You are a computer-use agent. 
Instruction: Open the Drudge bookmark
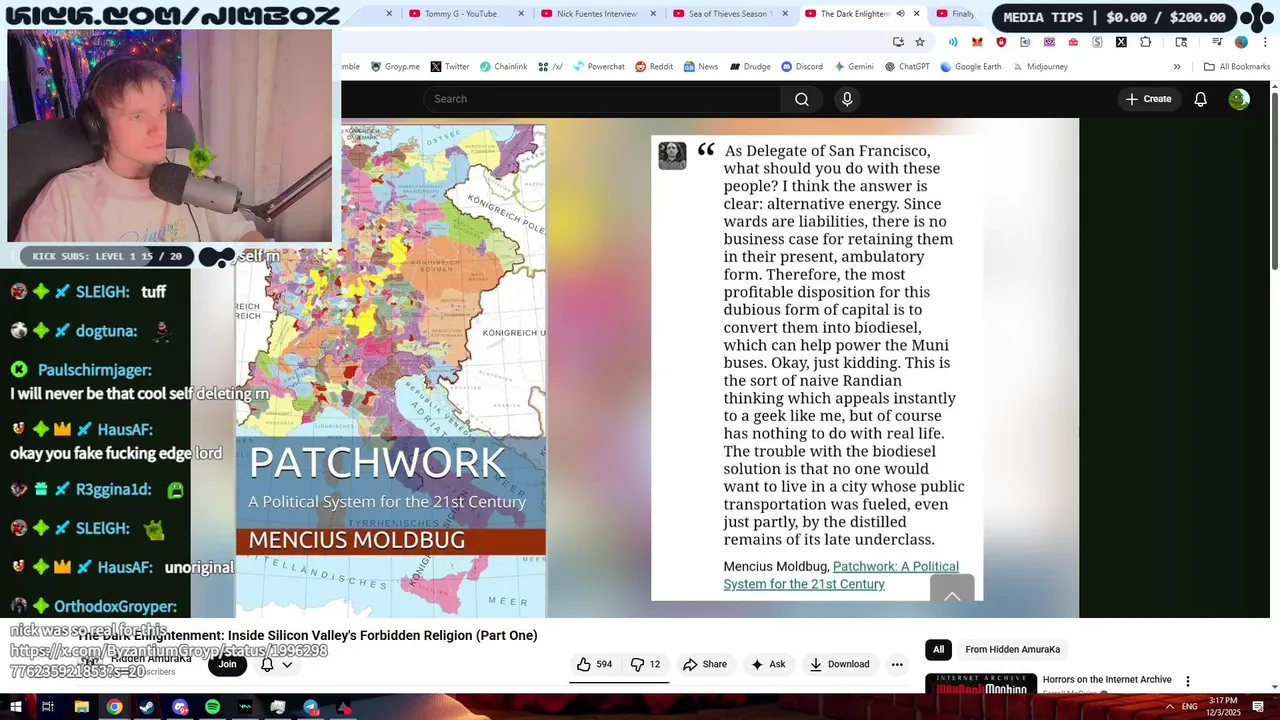coord(750,67)
